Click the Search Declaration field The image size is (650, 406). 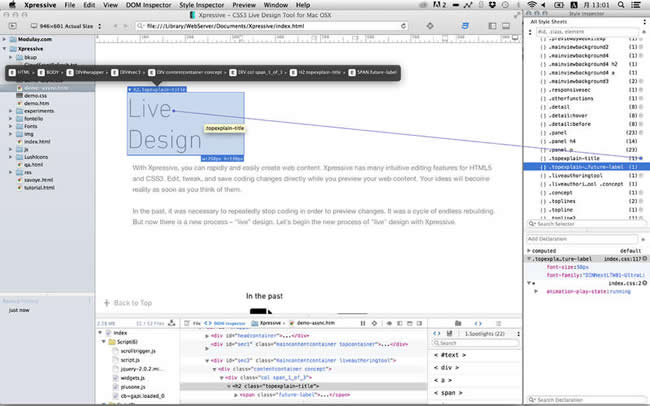(x=587, y=400)
